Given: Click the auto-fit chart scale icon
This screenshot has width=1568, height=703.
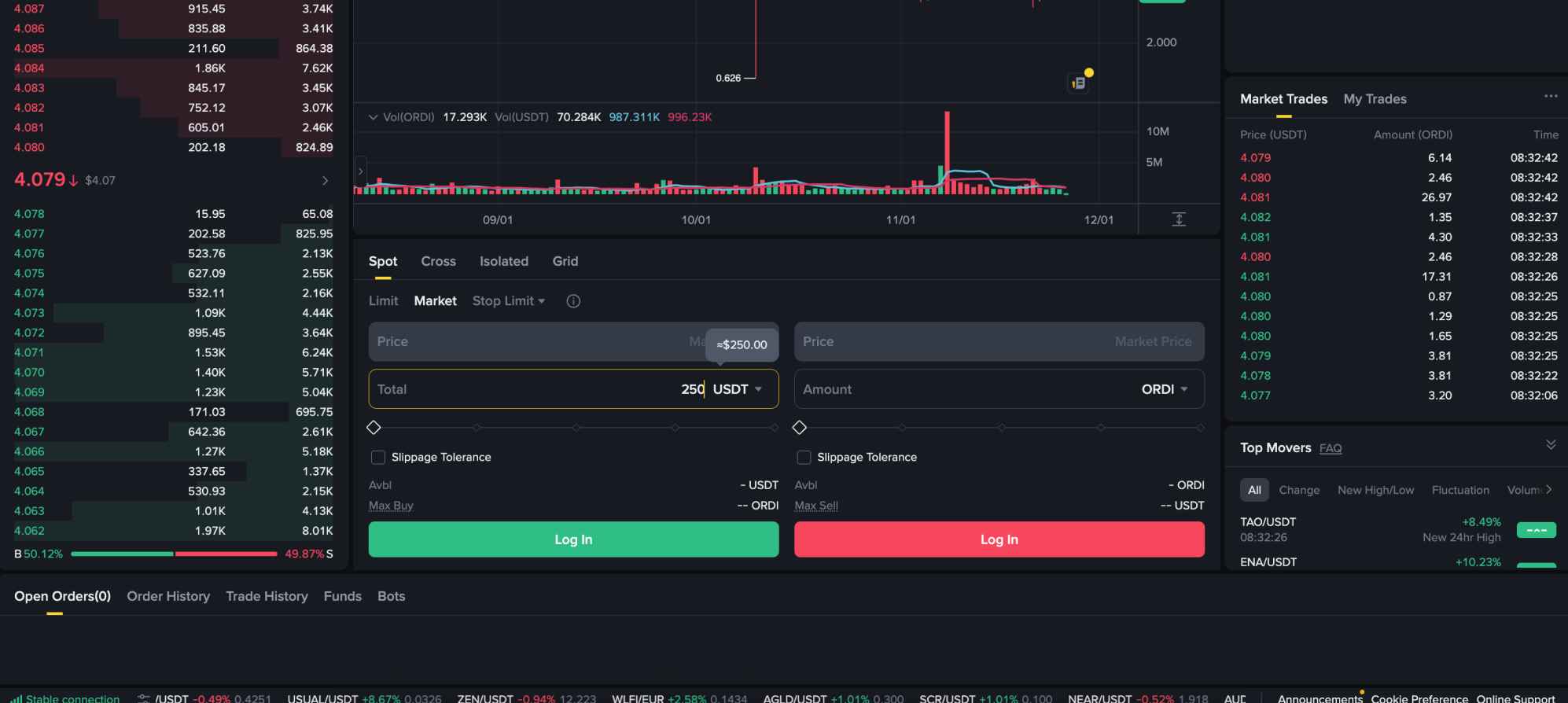Looking at the screenshot, I should (x=1178, y=219).
